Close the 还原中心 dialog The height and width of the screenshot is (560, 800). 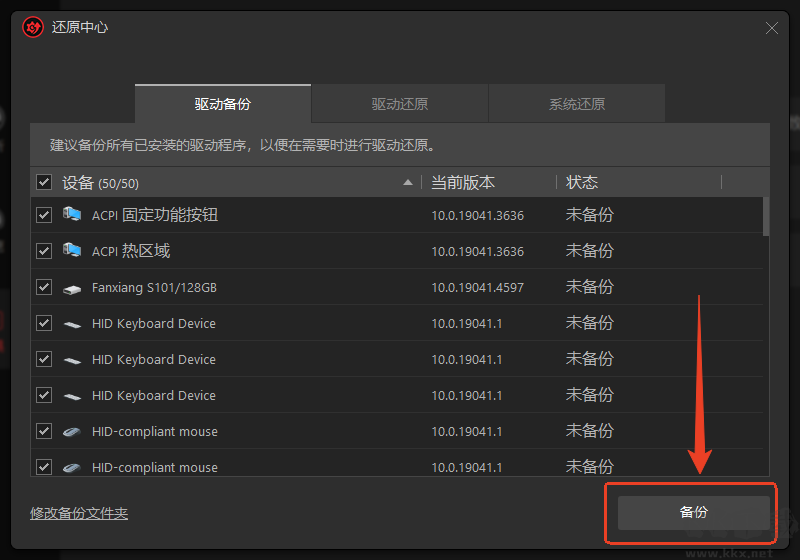coord(771,28)
